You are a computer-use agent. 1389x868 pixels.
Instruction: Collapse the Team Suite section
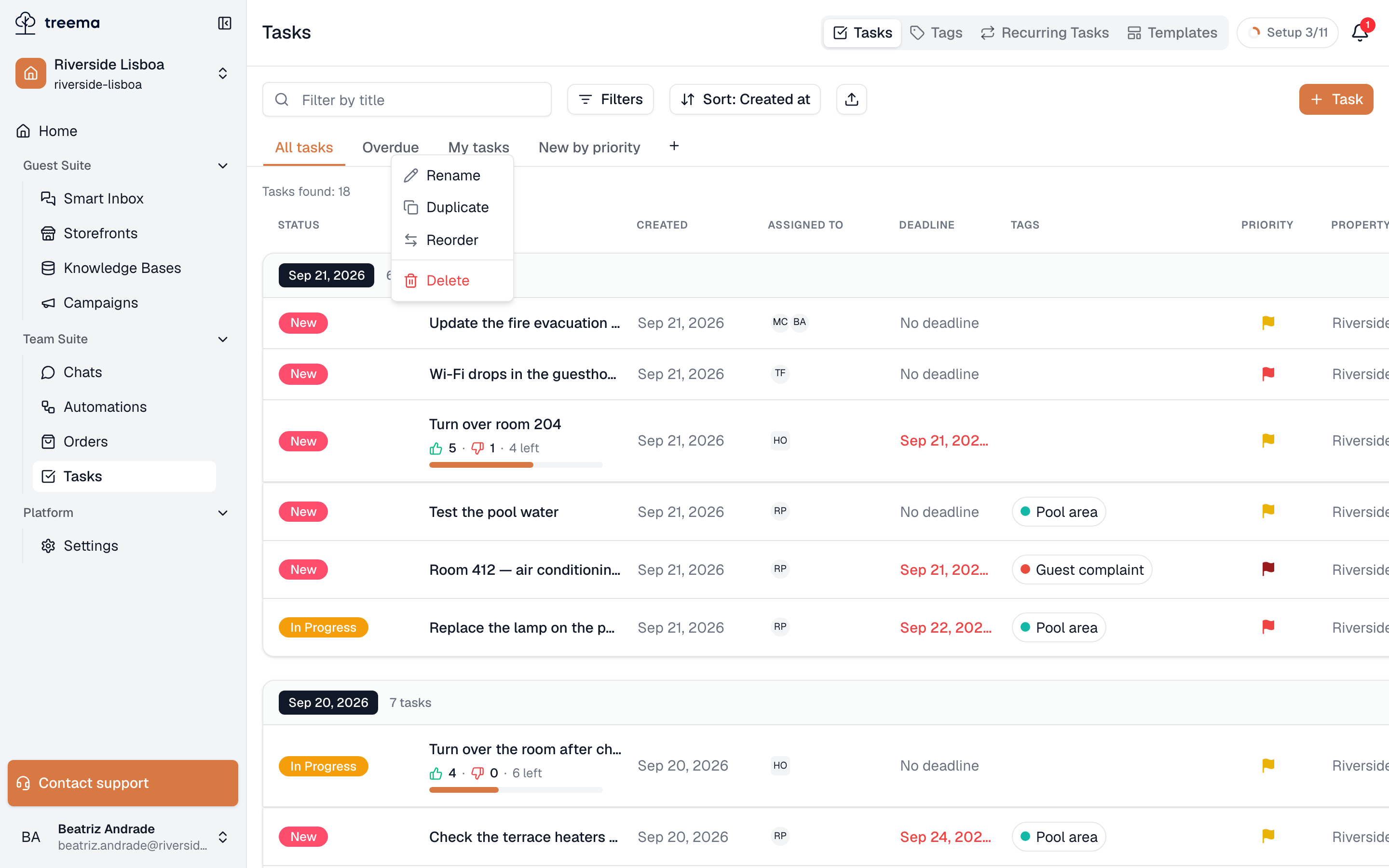(223, 339)
